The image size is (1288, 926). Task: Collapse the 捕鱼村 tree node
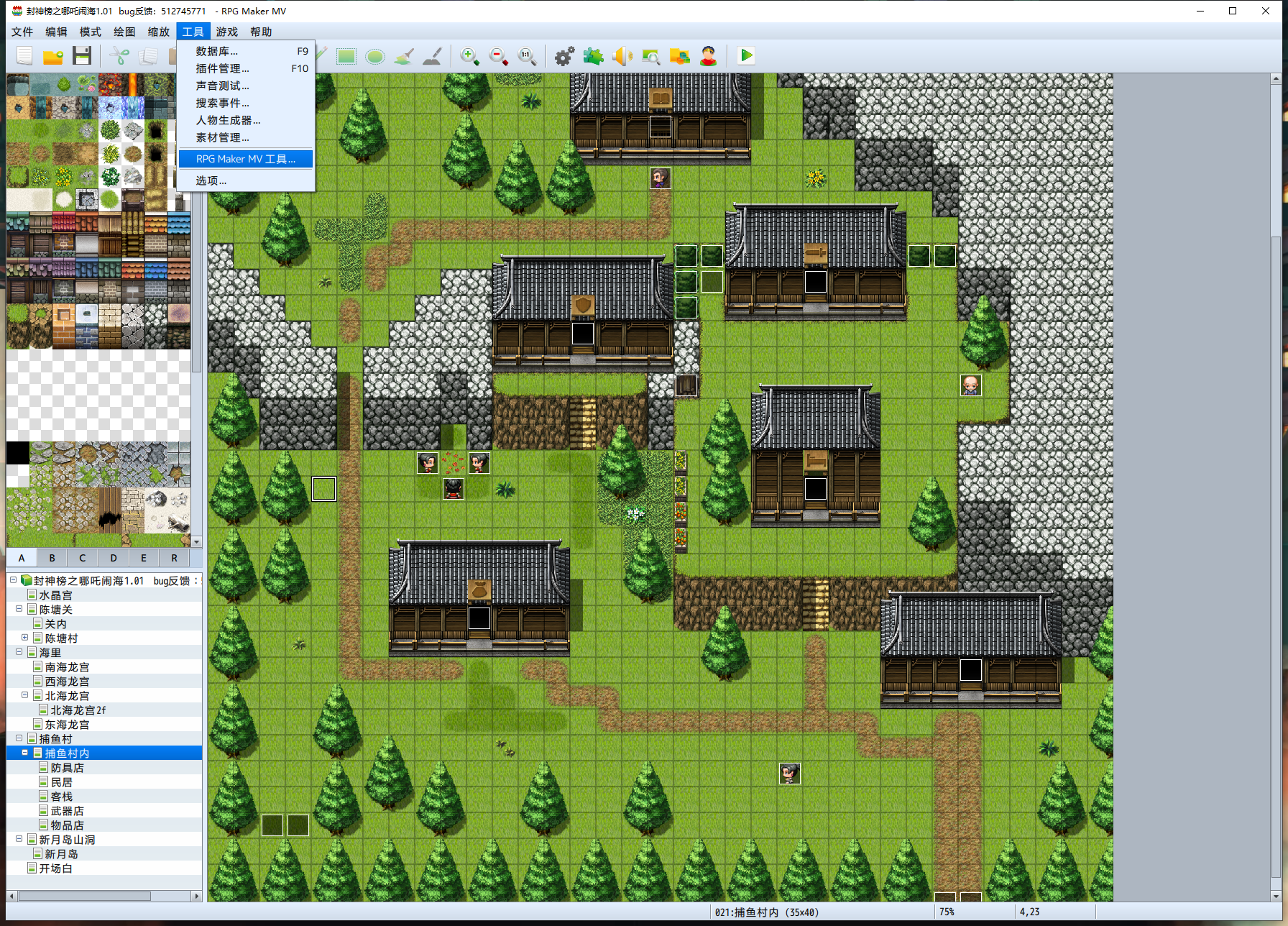19,738
